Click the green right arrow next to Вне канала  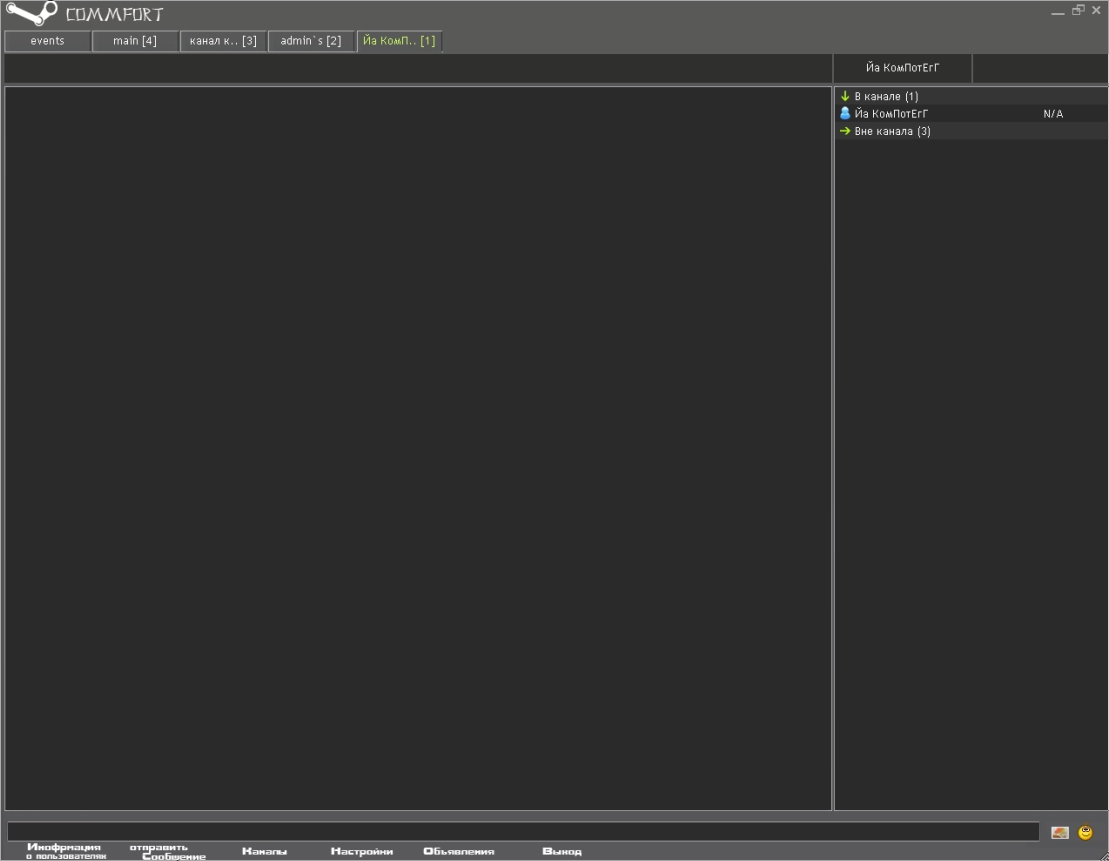(845, 132)
